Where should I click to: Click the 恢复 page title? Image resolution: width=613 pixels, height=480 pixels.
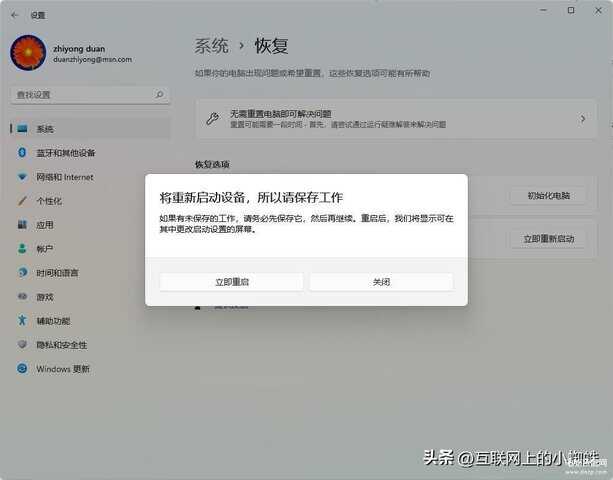[x=271, y=46]
